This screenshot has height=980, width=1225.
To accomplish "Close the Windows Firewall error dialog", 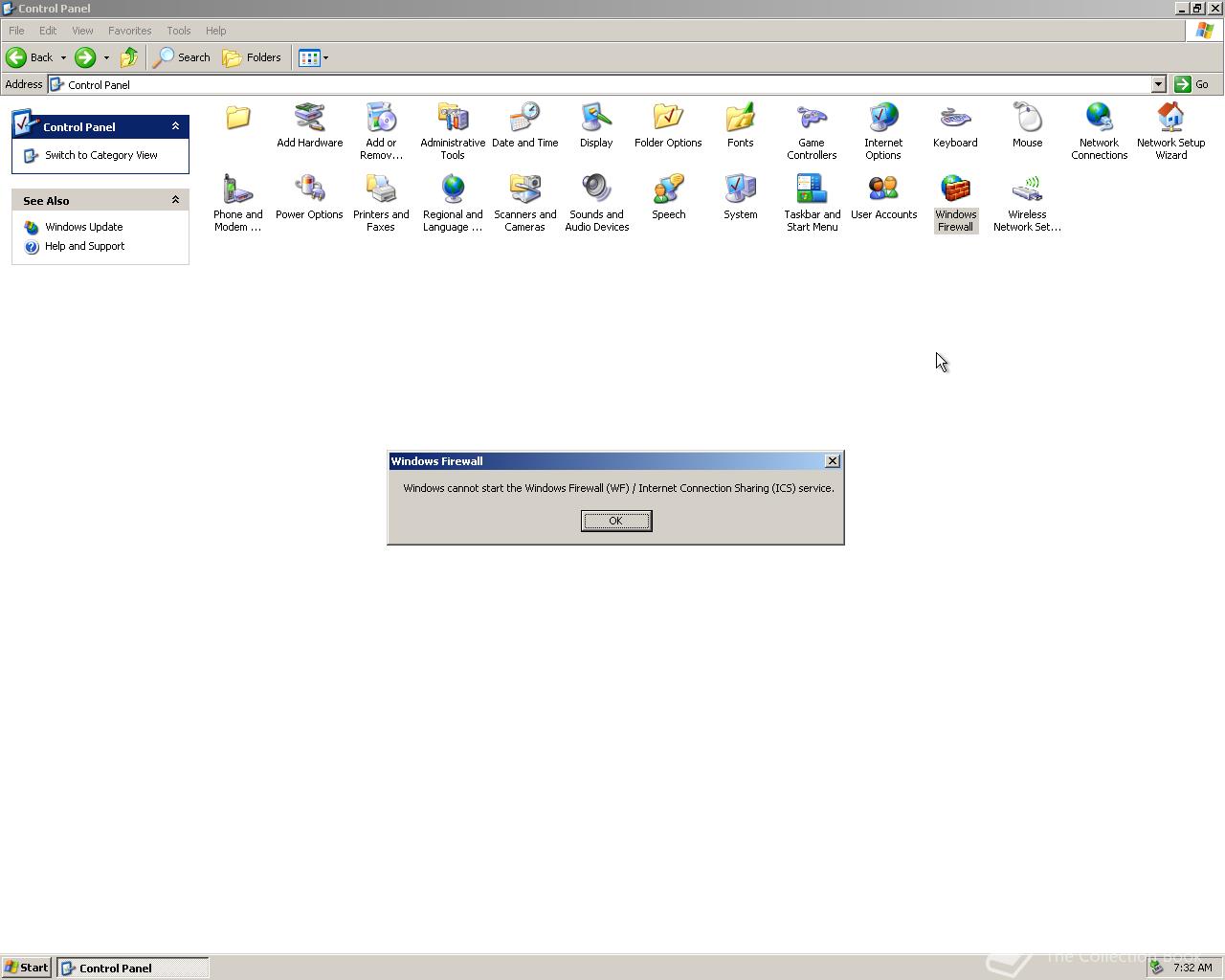I will pos(832,461).
